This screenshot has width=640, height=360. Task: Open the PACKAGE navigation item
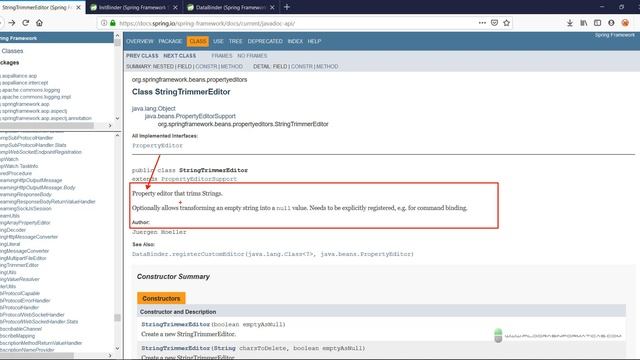coord(170,41)
